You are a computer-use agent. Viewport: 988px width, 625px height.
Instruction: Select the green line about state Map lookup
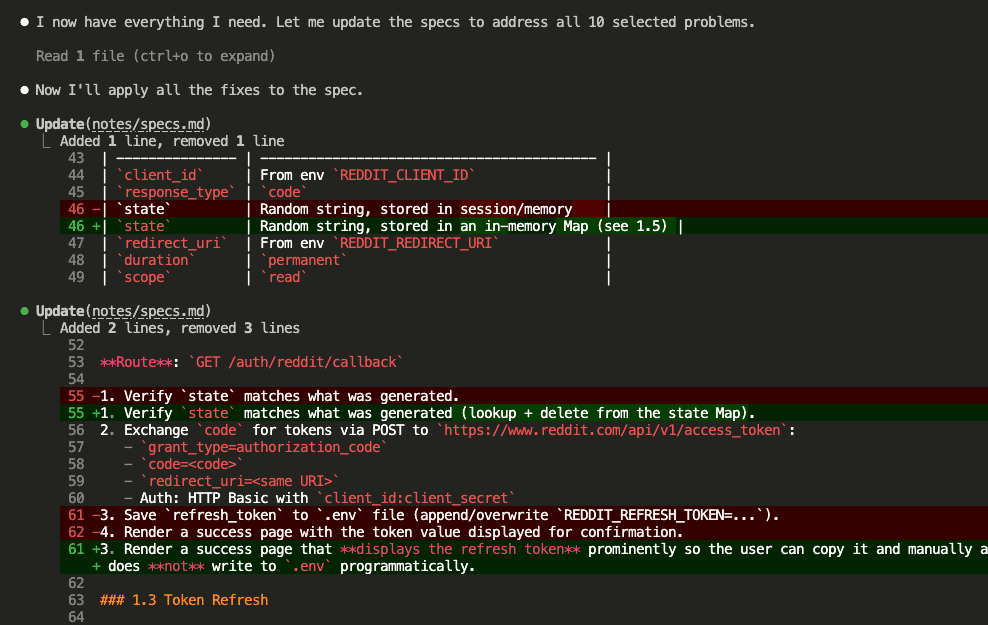(400, 412)
